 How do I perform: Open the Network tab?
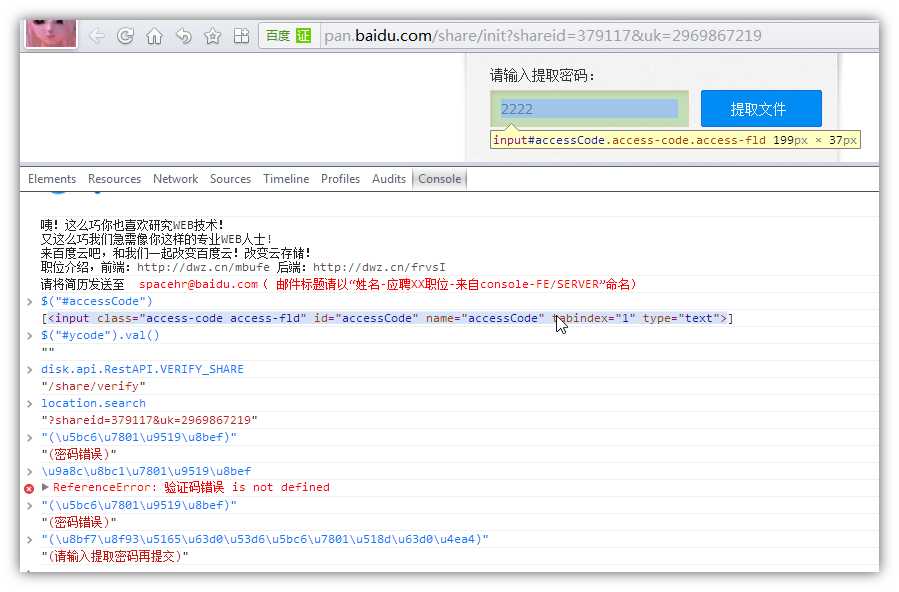[x=175, y=179]
